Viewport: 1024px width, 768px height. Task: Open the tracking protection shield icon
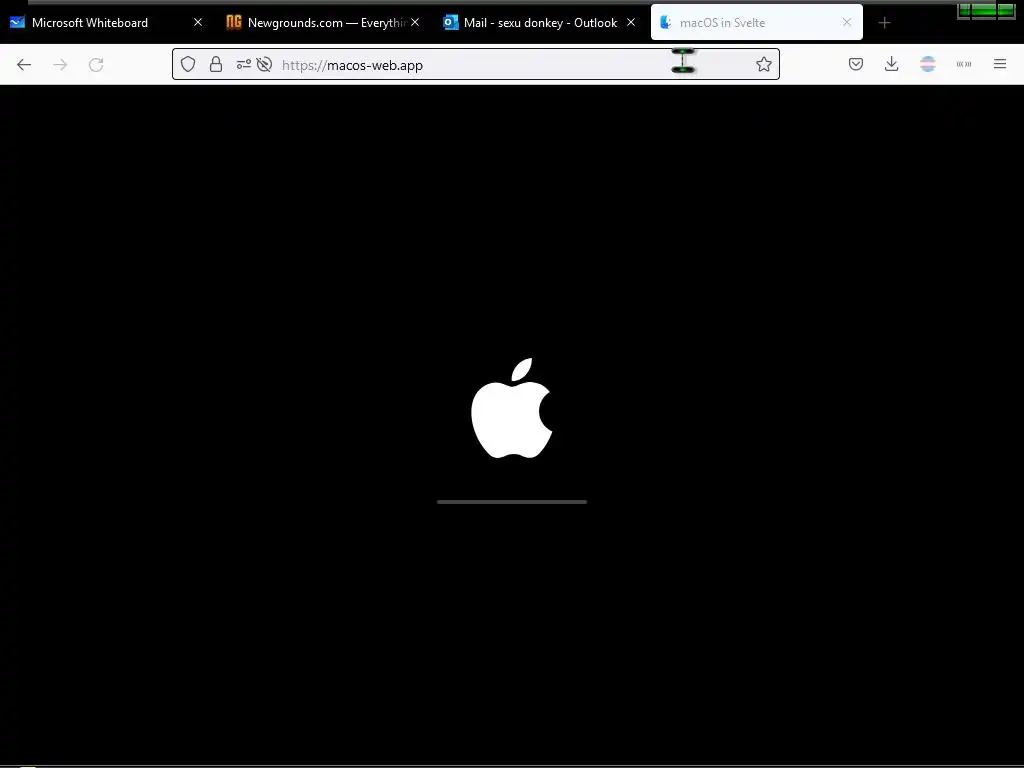[188, 64]
